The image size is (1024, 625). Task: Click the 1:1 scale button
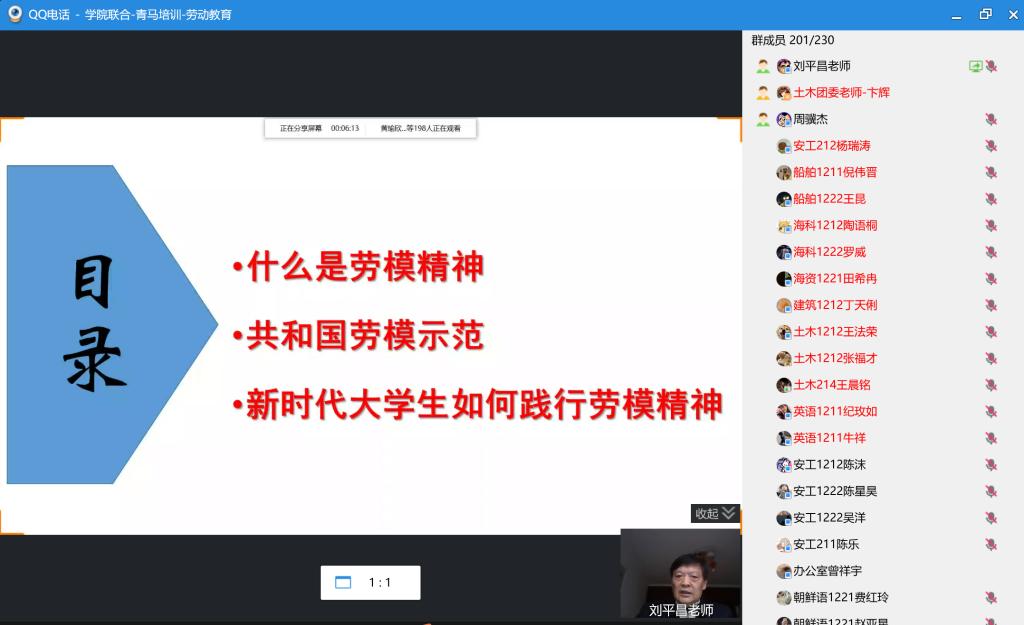click(380, 582)
